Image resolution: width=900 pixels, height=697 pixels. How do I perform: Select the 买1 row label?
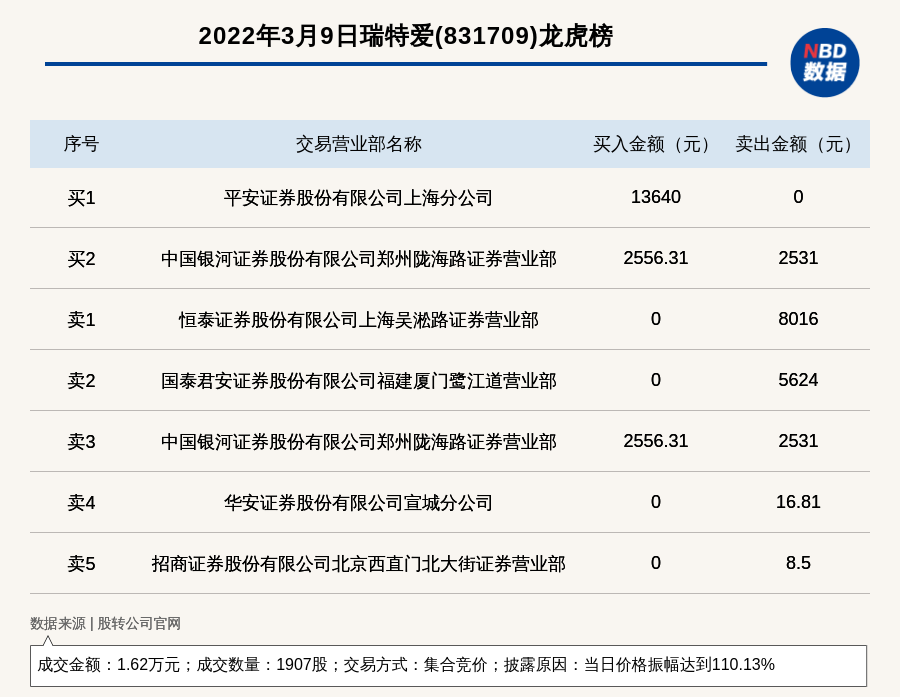click(x=81, y=198)
